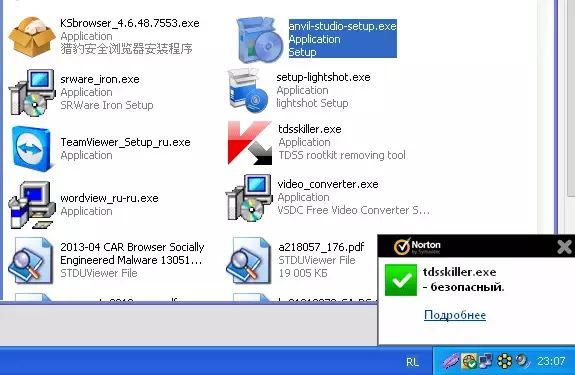Click the yellow flower tray icon
This screenshot has height=375, width=575.
pos(504,361)
